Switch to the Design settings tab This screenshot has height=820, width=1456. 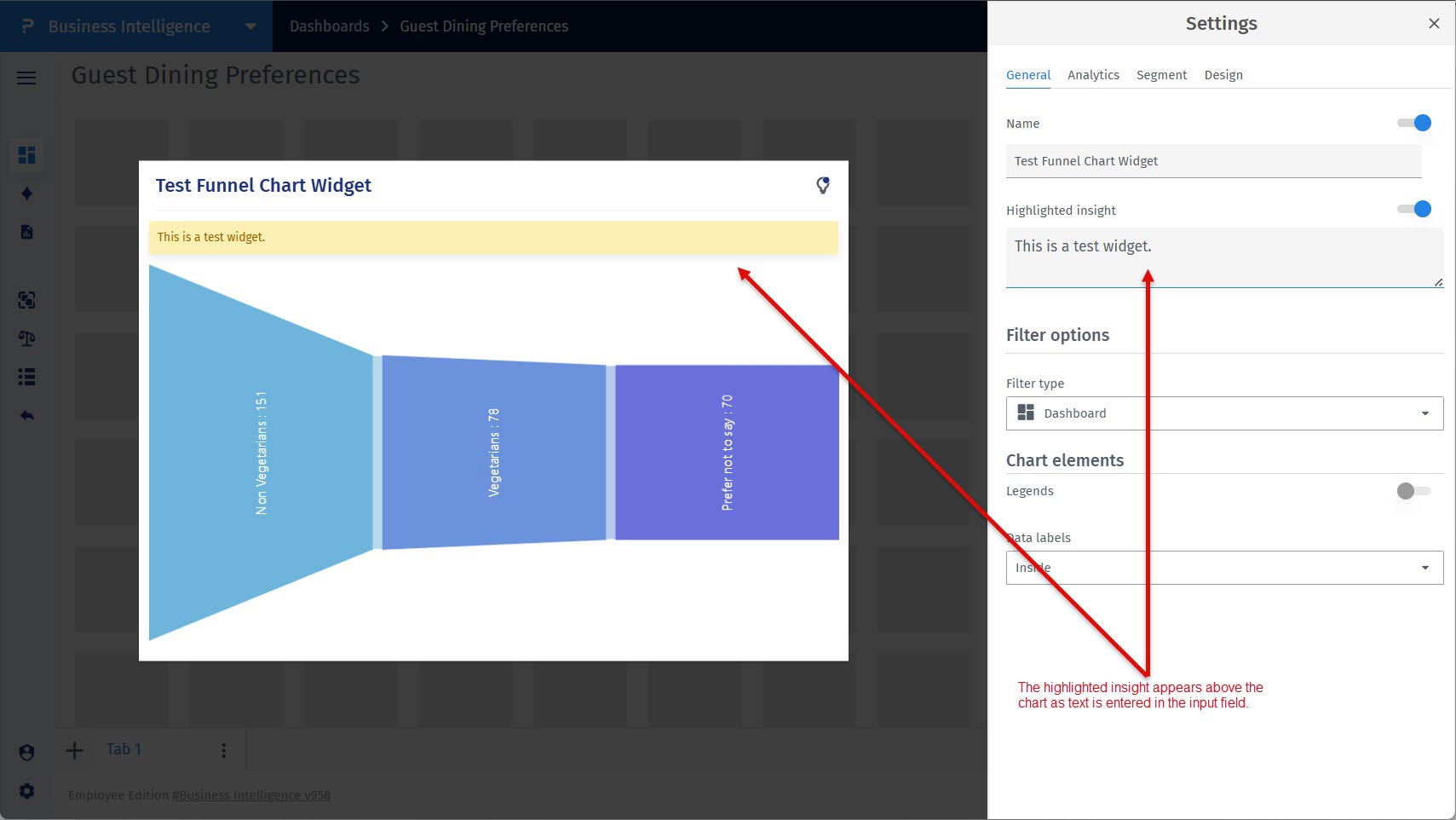point(1223,75)
